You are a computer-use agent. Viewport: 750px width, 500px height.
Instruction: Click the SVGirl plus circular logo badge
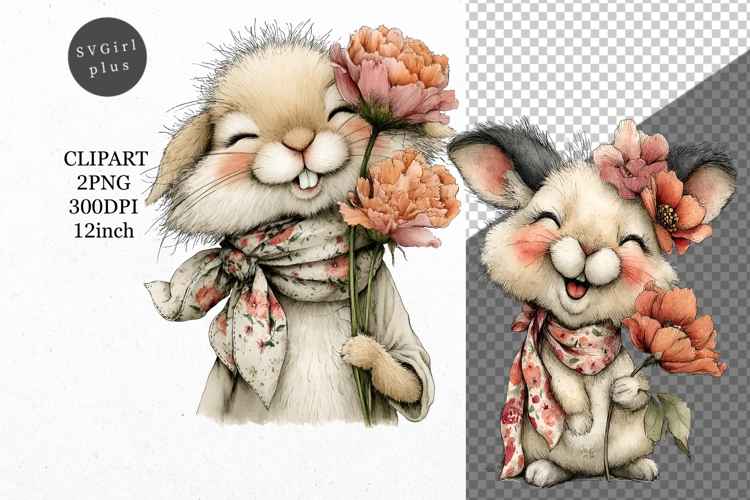pos(107,57)
